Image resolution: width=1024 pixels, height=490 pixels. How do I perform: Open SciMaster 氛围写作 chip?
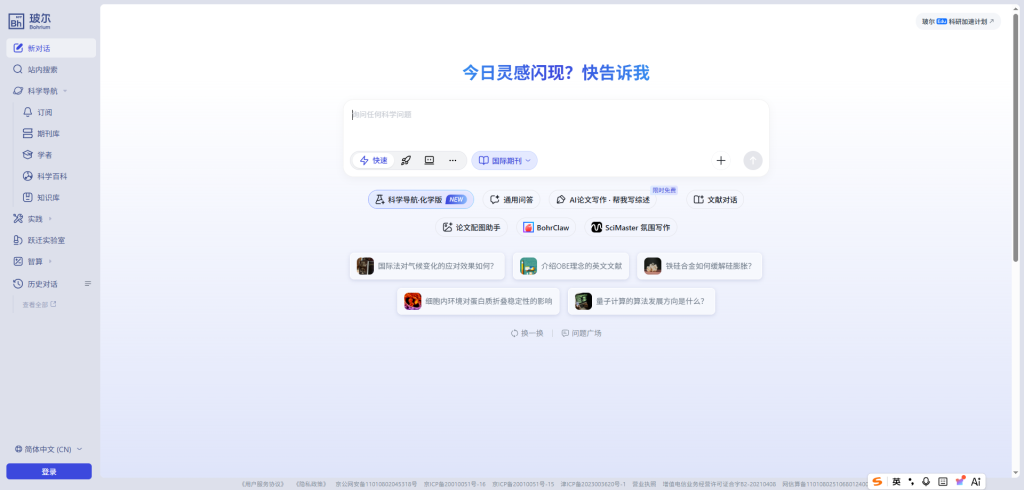tap(630, 227)
